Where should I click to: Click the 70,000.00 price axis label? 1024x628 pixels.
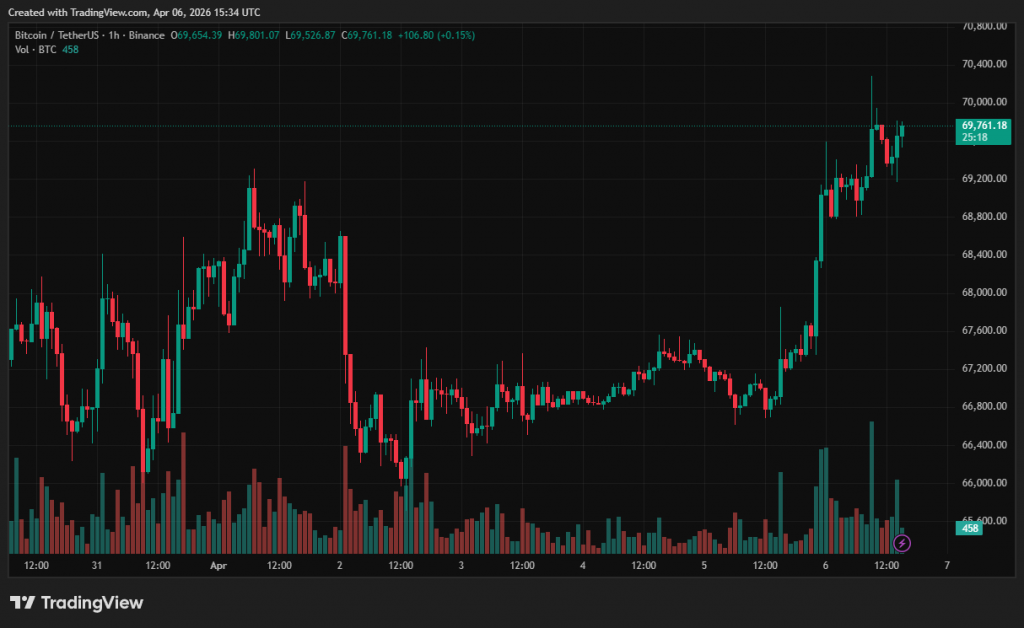(984, 102)
